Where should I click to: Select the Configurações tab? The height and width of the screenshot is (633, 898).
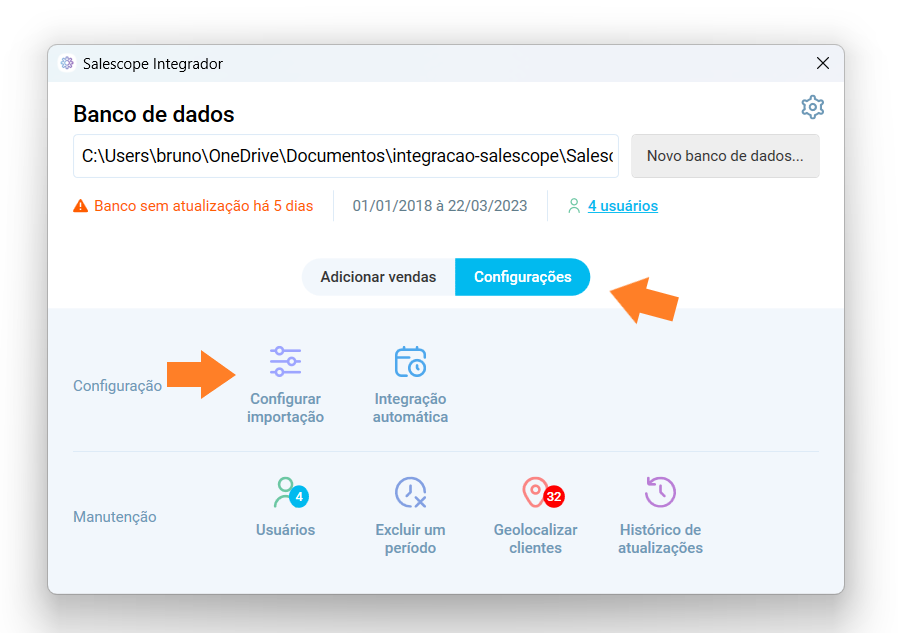pyautogui.click(x=522, y=277)
